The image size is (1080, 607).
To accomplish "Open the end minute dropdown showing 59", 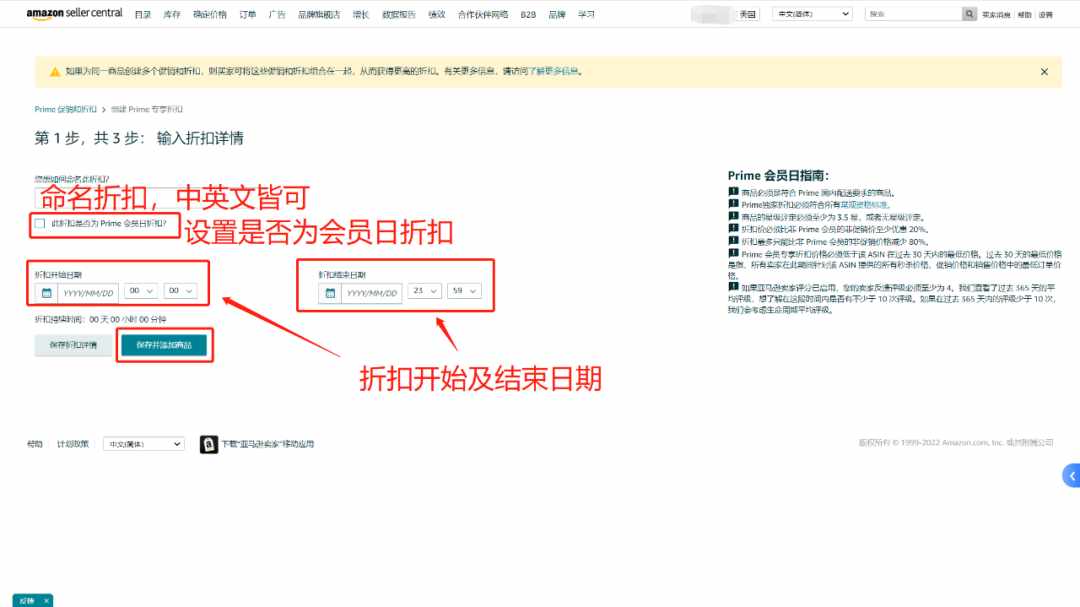I will click(x=464, y=291).
